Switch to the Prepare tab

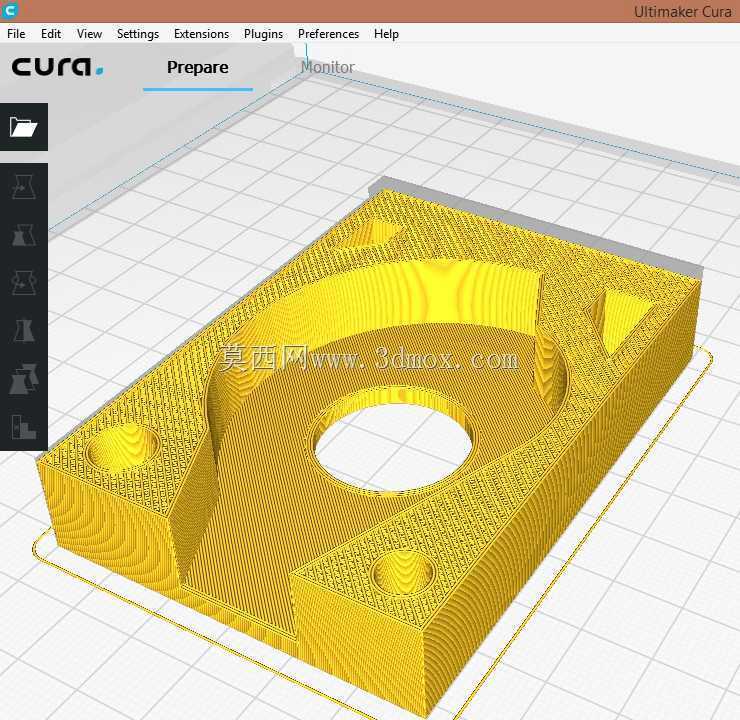(x=198, y=67)
